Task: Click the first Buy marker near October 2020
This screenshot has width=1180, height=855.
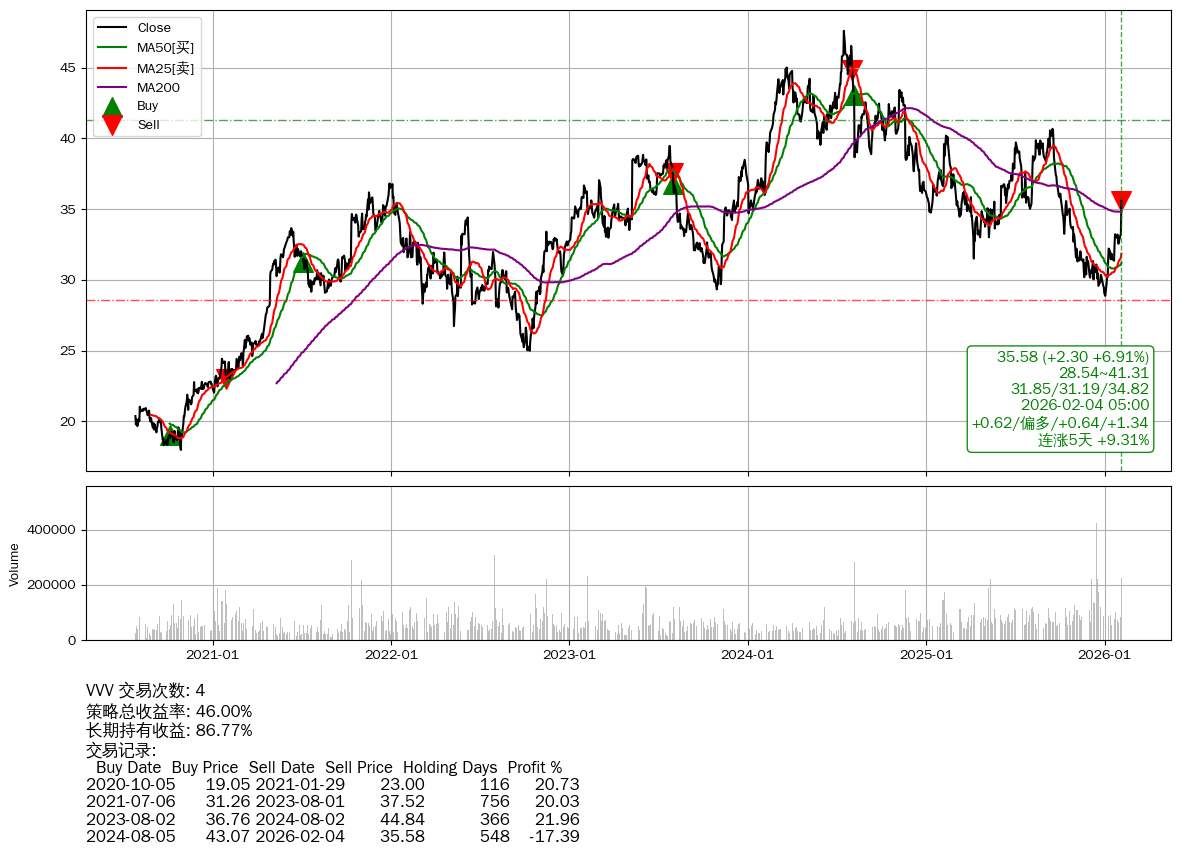Action: click(171, 435)
